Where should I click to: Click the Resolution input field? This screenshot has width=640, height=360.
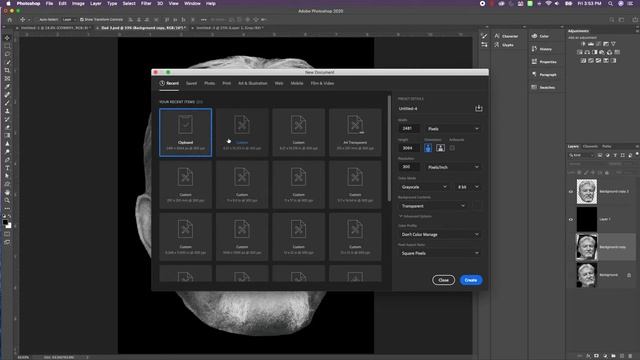point(409,167)
